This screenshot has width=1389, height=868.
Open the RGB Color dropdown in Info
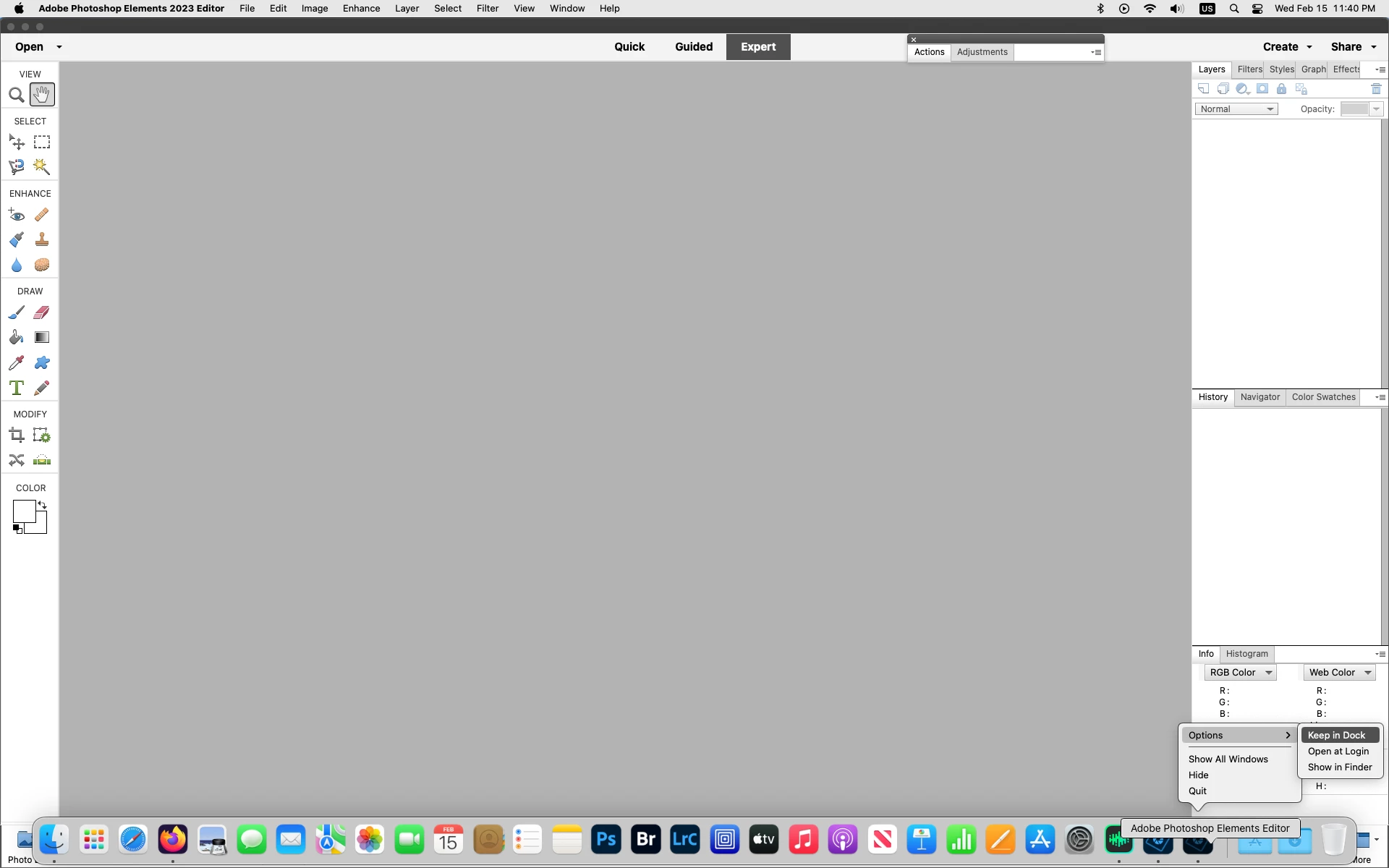1240,673
